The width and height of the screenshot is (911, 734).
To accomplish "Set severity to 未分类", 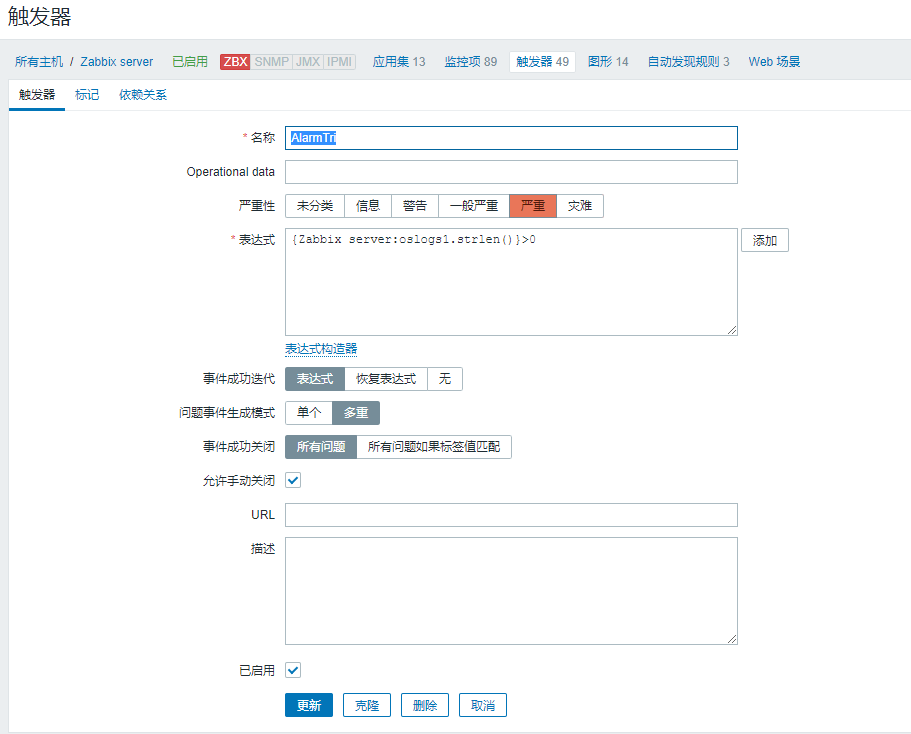I will (315, 206).
